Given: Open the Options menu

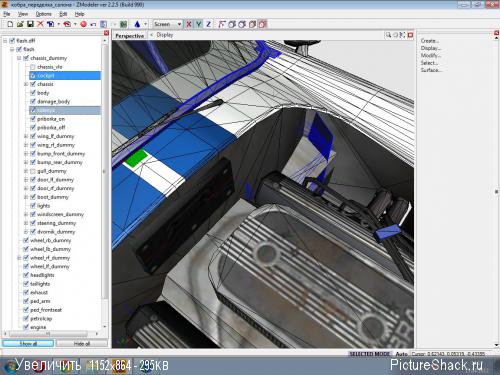Looking at the screenshot, I should [44, 14].
